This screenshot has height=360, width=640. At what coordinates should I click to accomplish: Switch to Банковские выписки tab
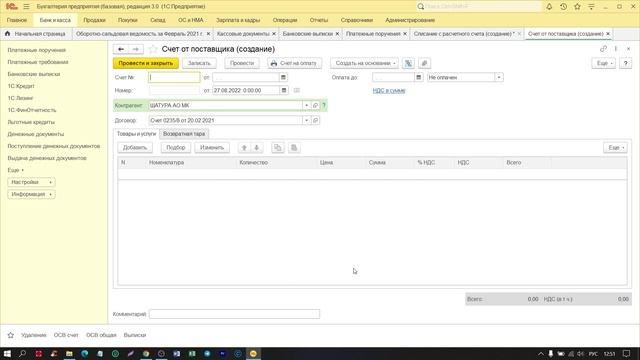[x=308, y=33]
